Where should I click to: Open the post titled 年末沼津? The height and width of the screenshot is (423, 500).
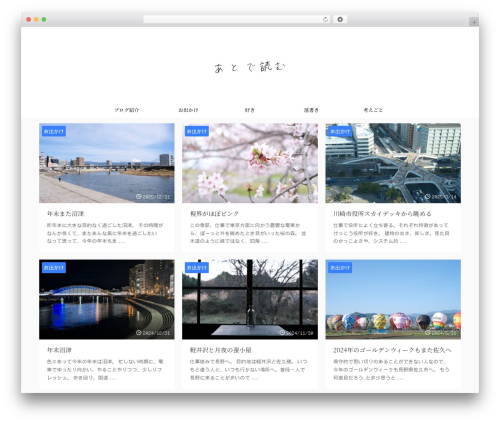(59, 350)
